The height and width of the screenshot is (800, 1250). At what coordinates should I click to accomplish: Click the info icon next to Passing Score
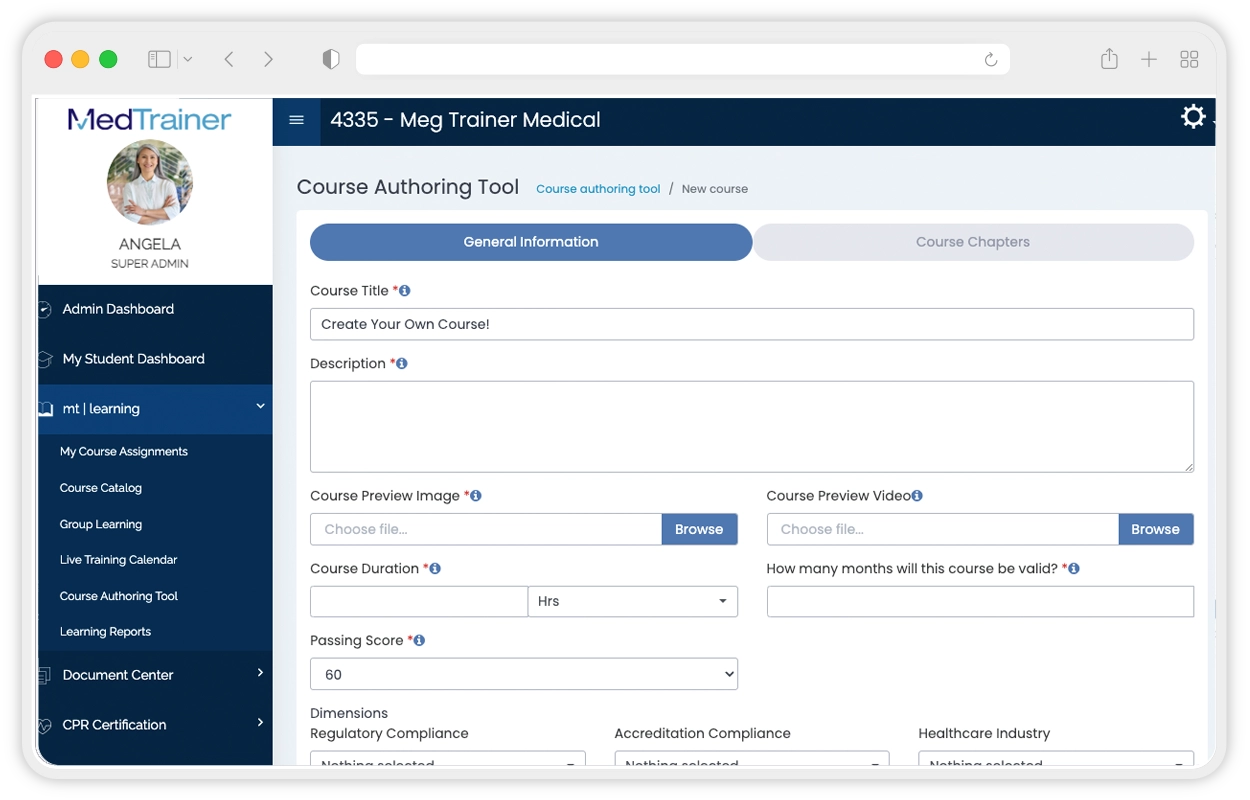tap(419, 641)
